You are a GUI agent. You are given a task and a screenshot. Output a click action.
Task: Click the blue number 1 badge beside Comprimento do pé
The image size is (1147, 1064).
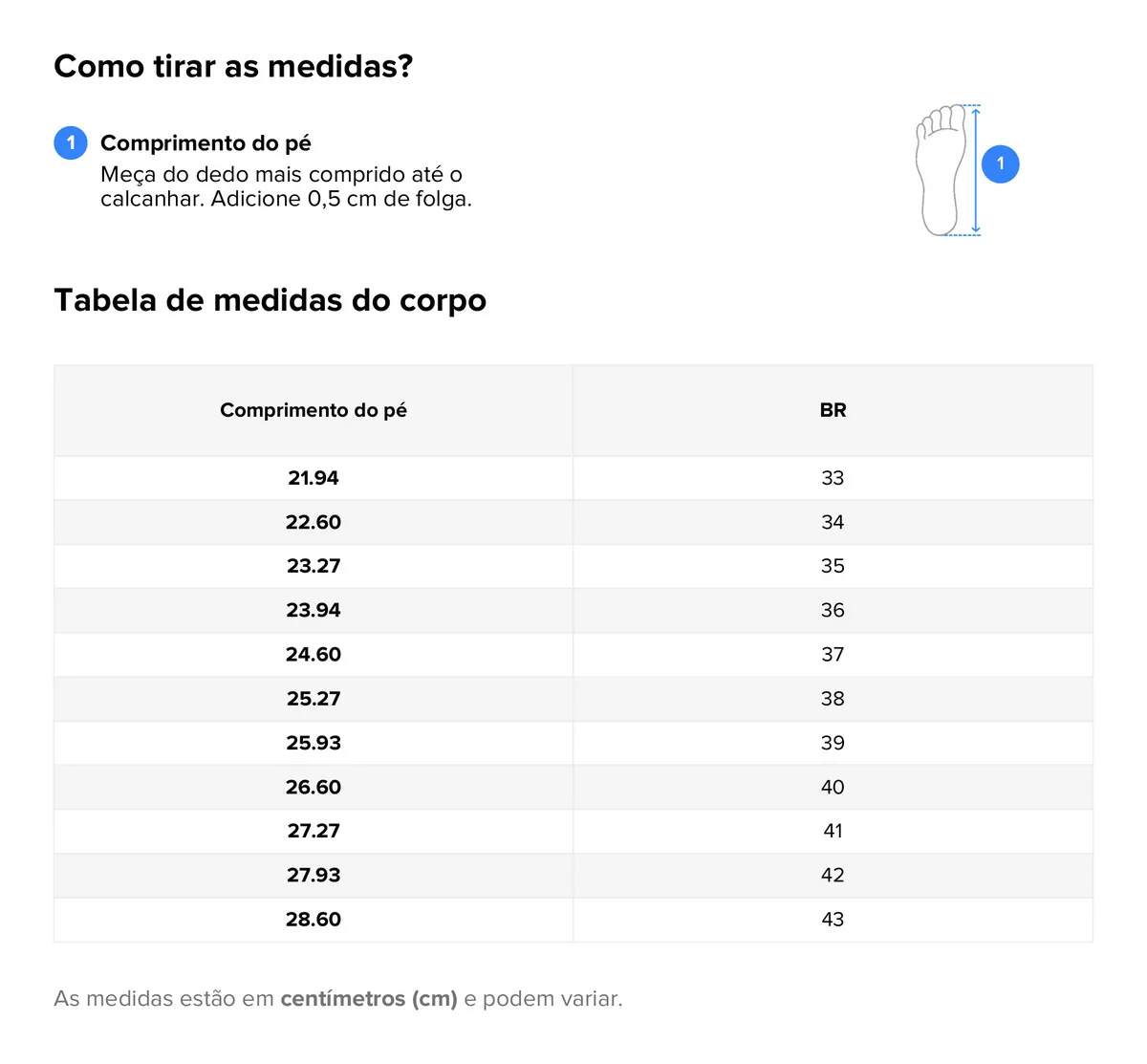coord(71,142)
